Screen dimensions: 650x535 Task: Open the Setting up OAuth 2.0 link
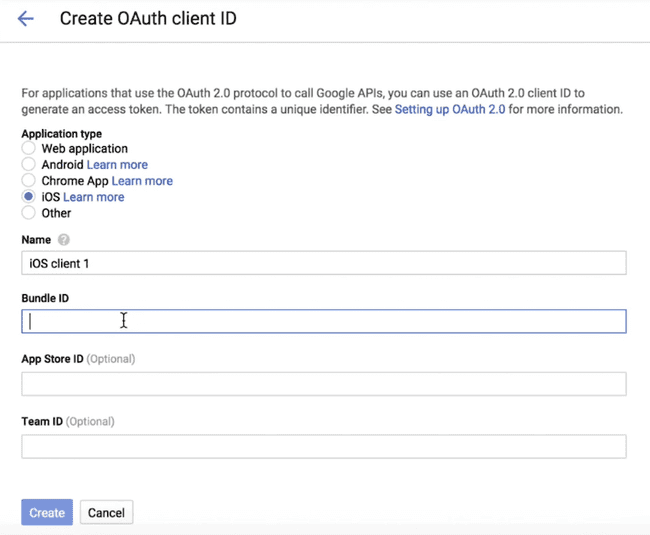(449, 109)
